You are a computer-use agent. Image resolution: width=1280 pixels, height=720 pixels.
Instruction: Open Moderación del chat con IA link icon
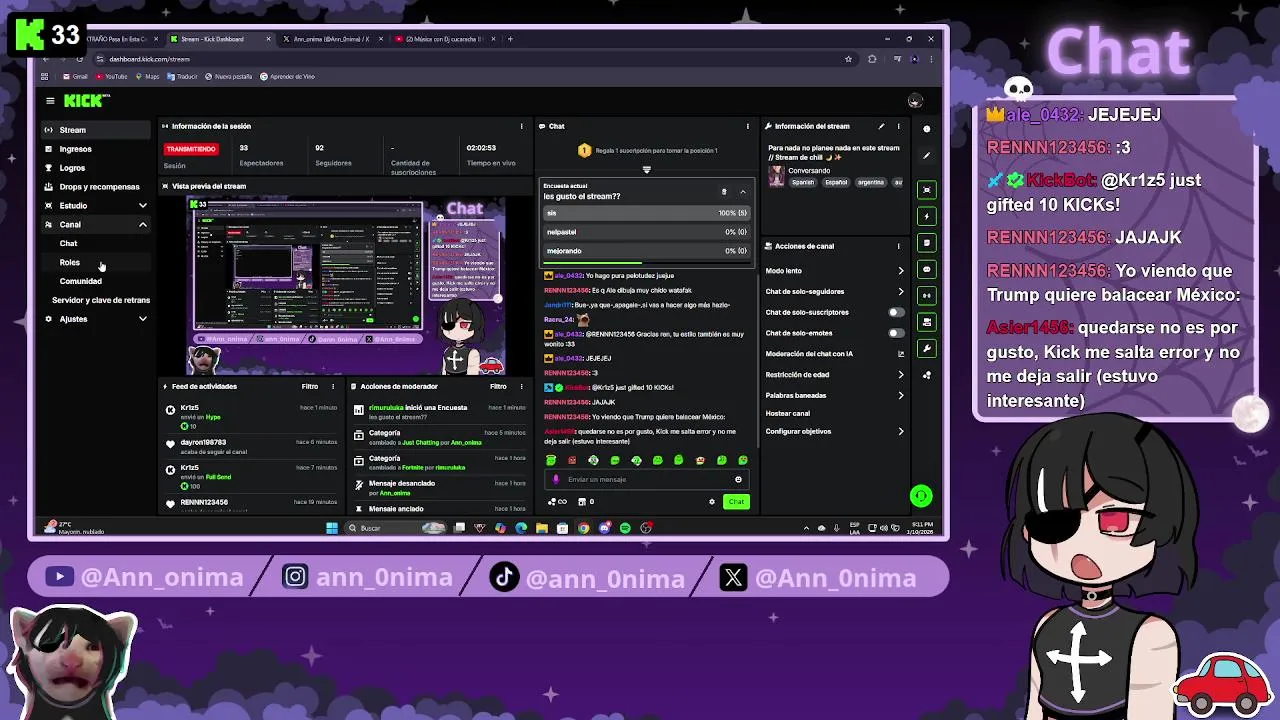coord(900,354)
